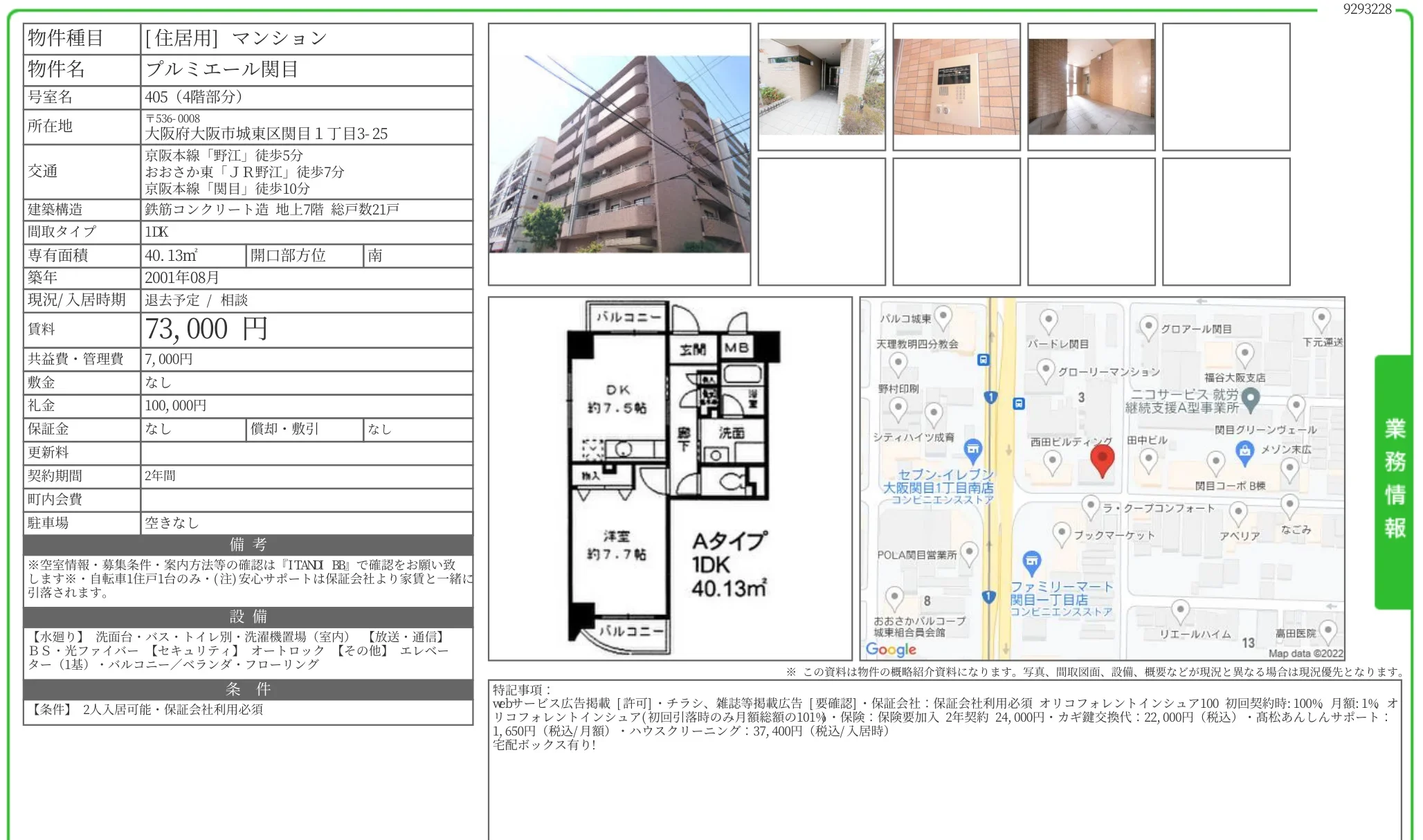Viewport: 1423px width, 840px height.
Task: Open the intercom panel thumbnail photo
Action: [957, 86]
